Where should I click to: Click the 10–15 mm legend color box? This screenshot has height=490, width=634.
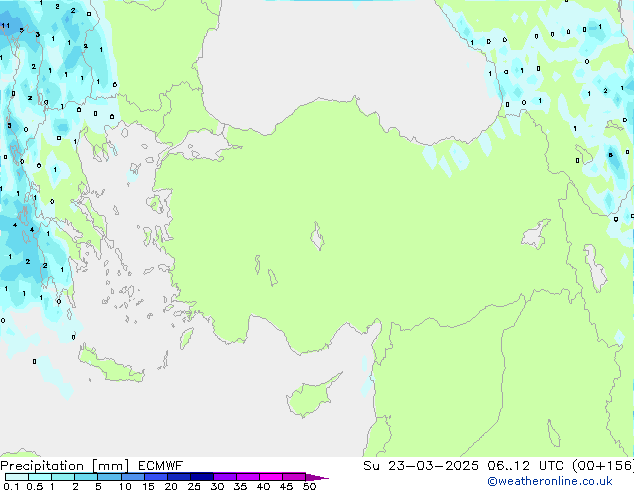click(x=133, y=477)
